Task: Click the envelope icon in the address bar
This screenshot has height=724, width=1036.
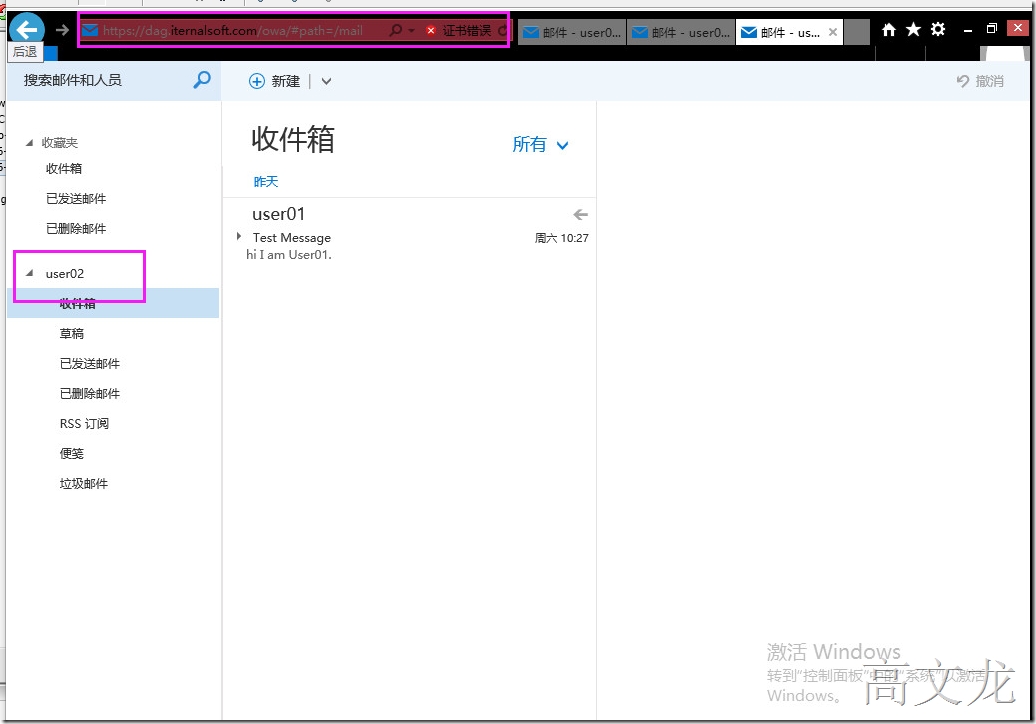Action: click(92, 29)
